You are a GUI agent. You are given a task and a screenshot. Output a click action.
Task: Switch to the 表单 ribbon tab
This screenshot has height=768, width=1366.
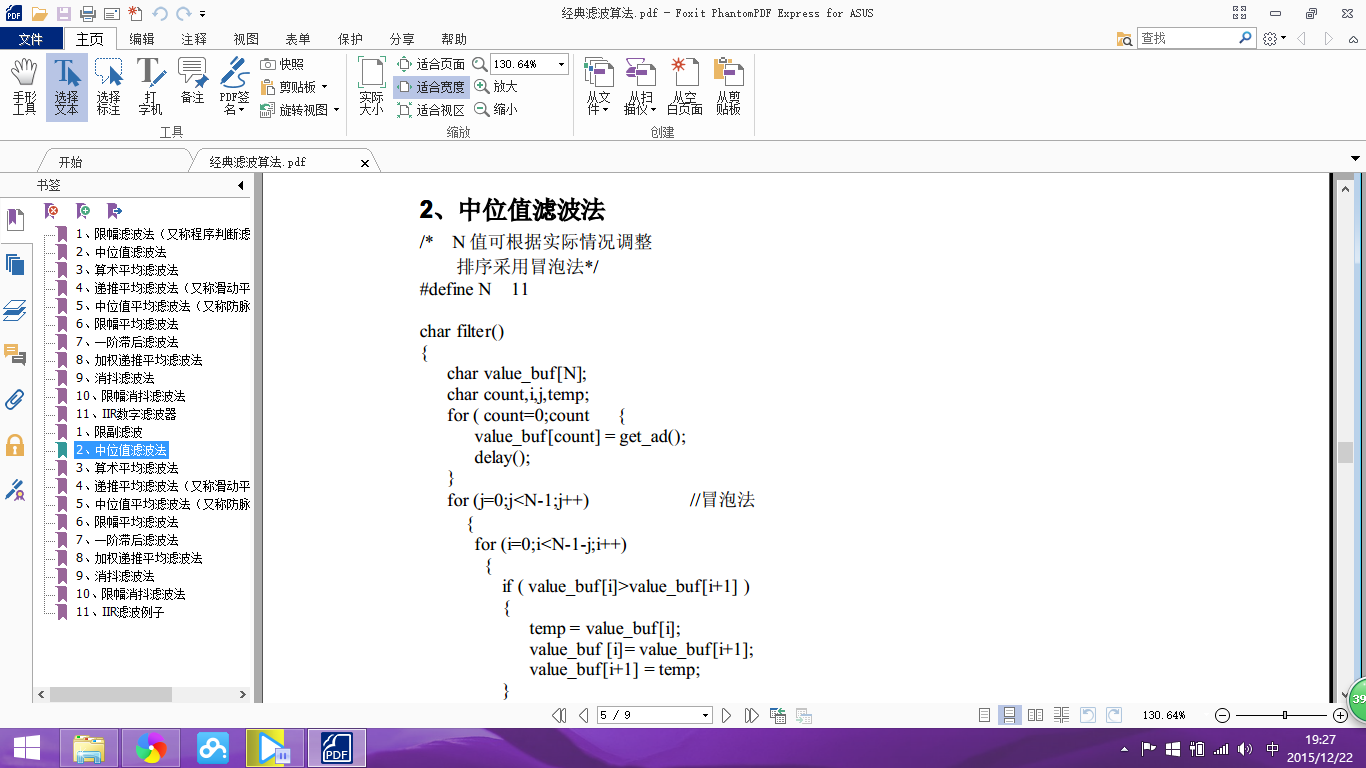298,39
